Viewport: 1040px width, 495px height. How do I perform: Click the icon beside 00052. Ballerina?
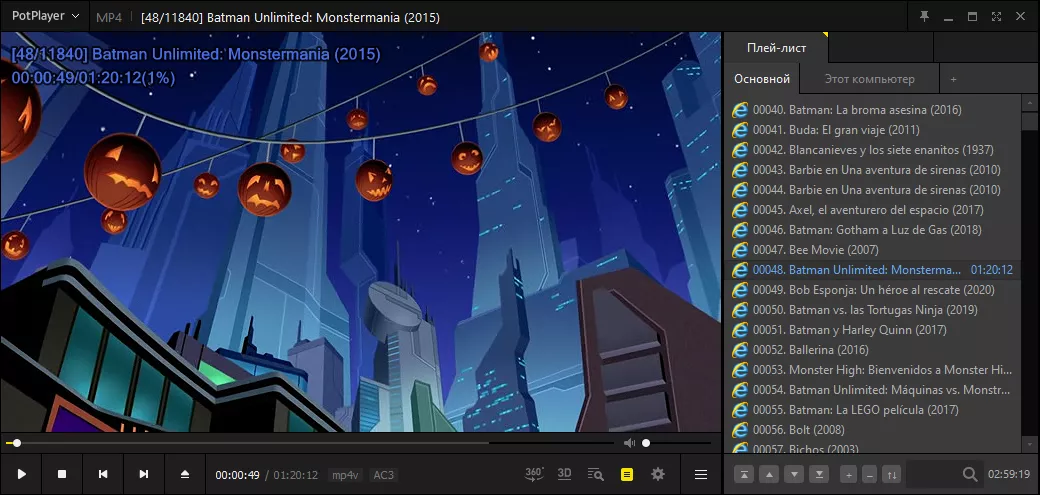(740, 350)
